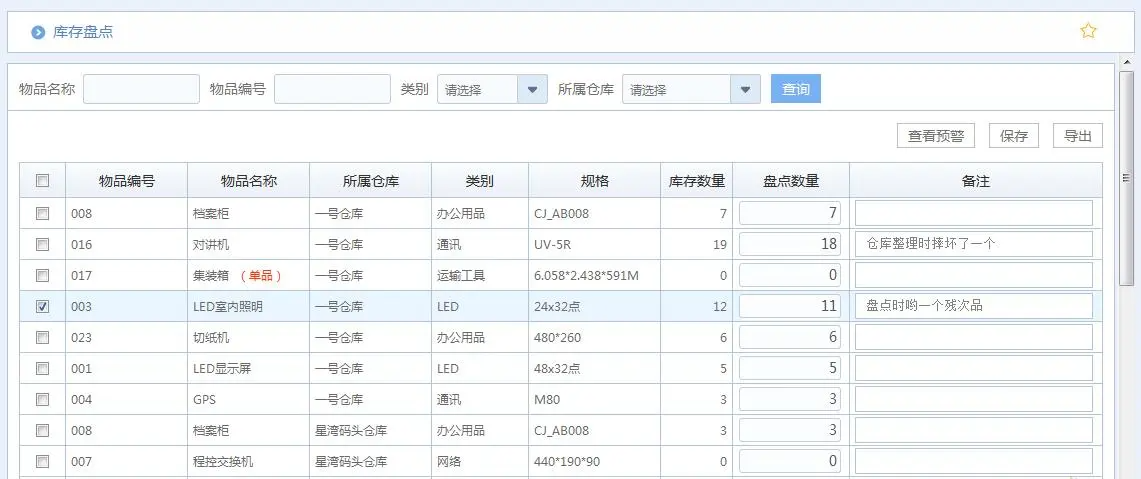Click the favorite star icon
Image resolution: width=1141 pixels, height=479 pixels.
point(1088,31)
